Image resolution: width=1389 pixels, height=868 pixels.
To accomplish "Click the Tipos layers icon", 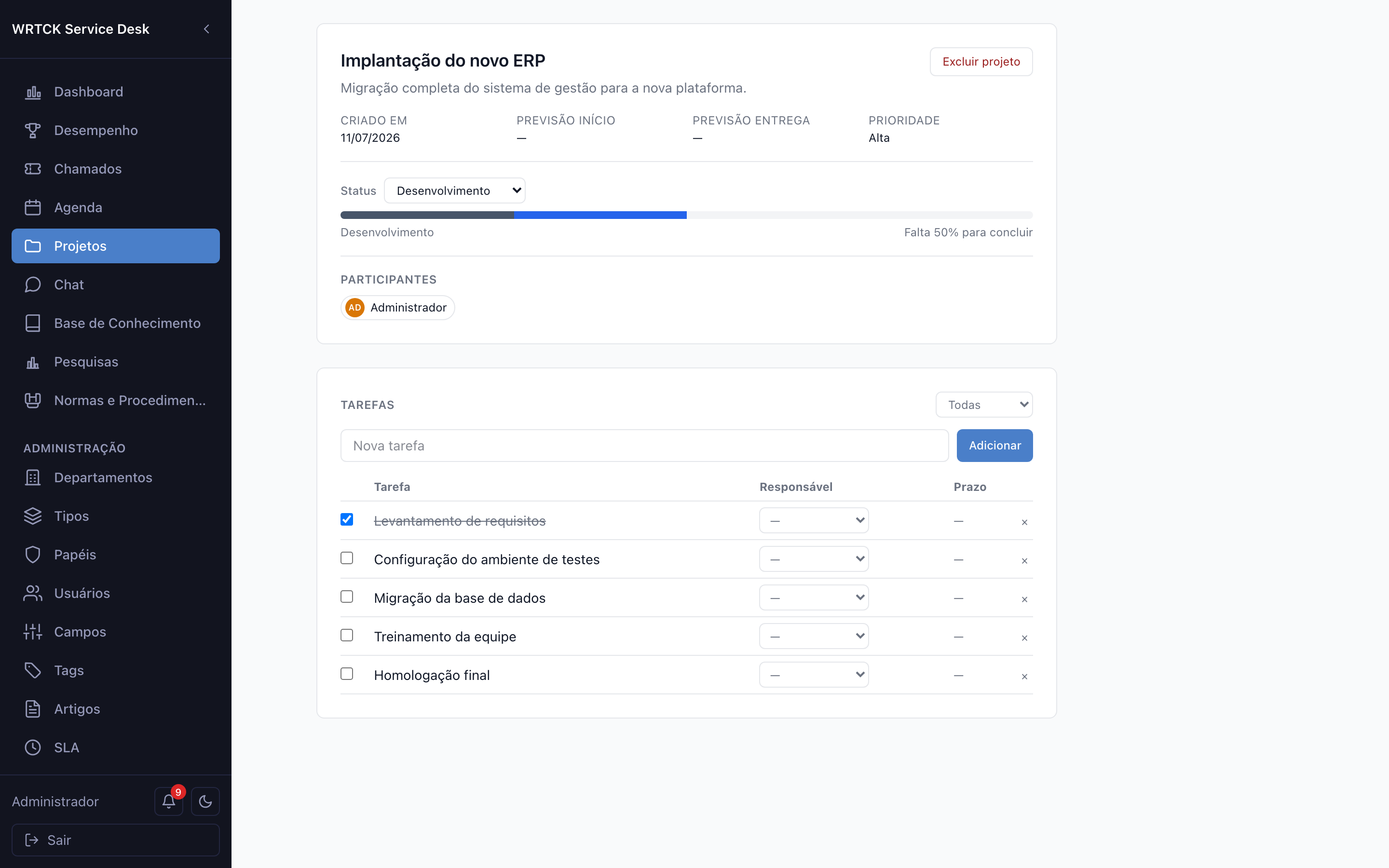I will click(33, 516).
